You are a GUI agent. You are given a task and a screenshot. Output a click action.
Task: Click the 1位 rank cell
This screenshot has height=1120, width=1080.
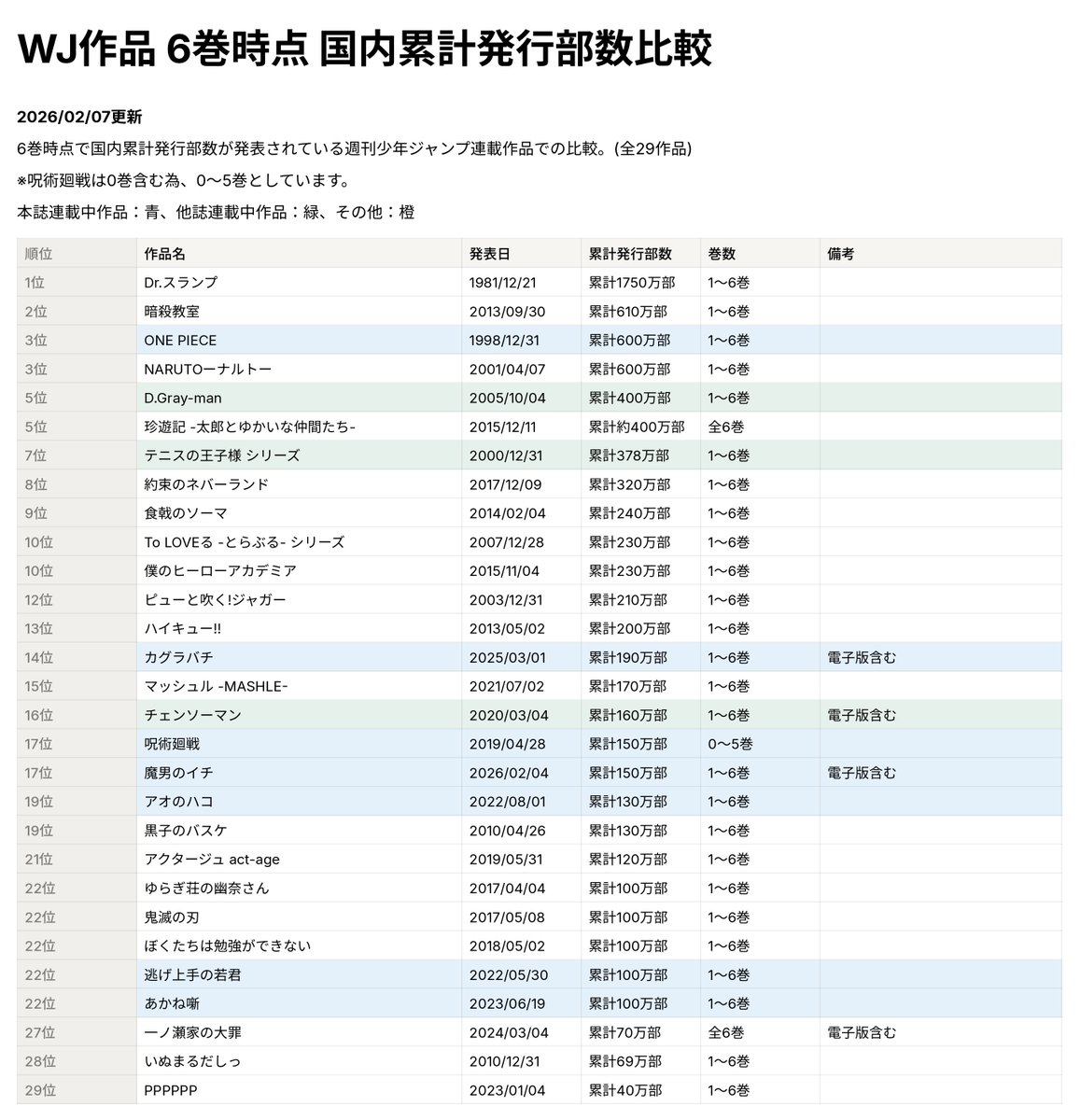tap(77, 283)
